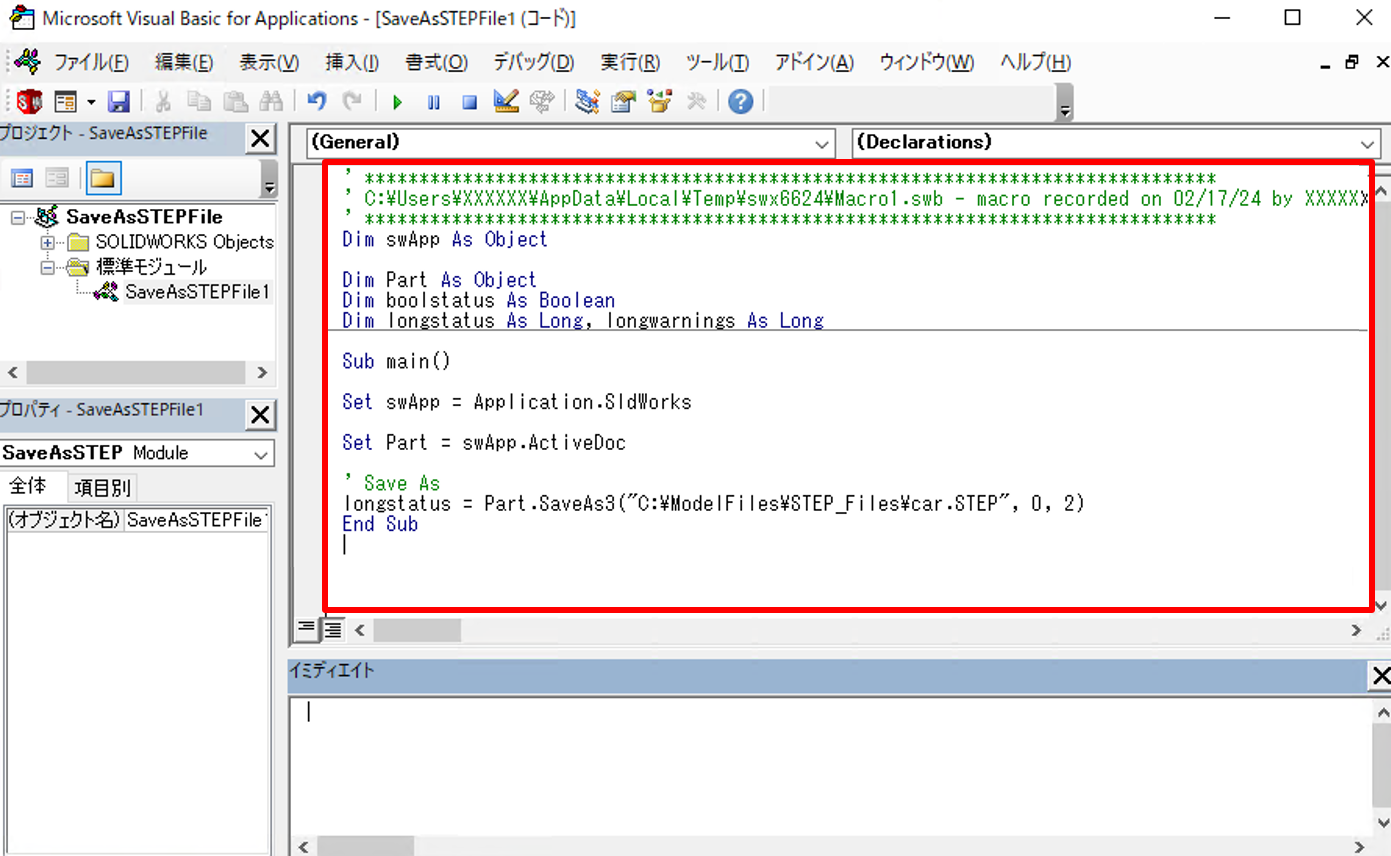Image resolution: width=1391 pixels, height=856 pixels.
Task: Click the Undo arrow in the toolbar
Action: tap(317, 101)
